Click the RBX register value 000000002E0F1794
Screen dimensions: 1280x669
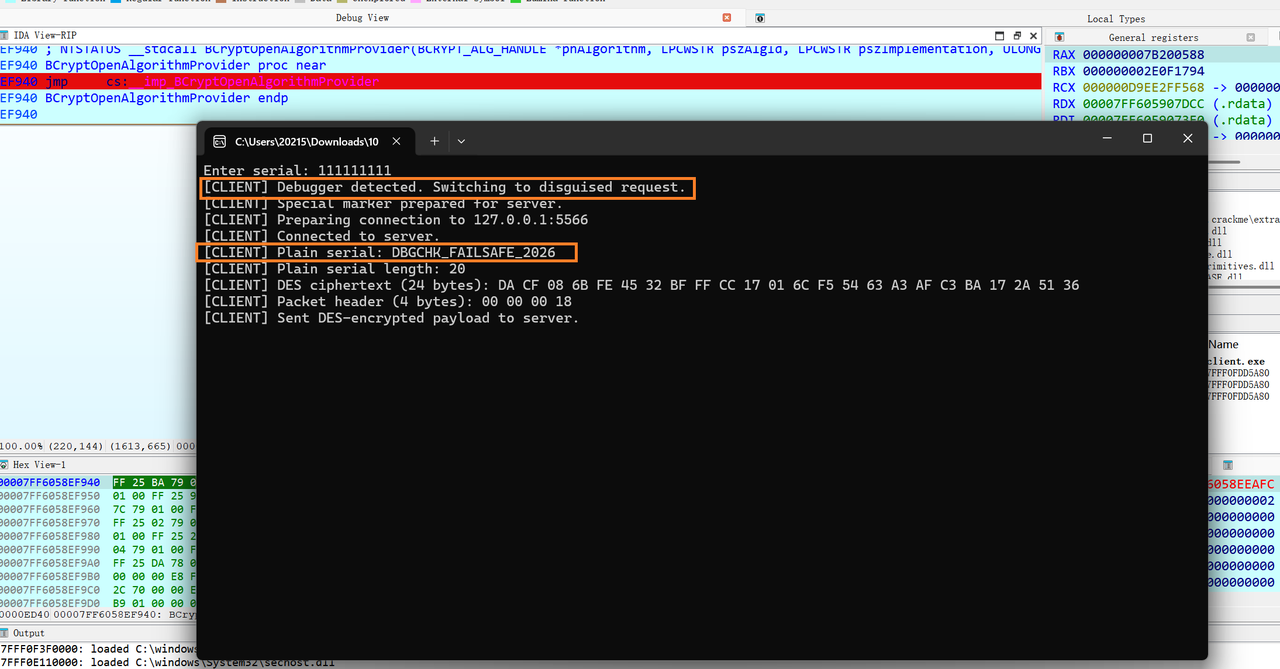tap(1141, 71)
